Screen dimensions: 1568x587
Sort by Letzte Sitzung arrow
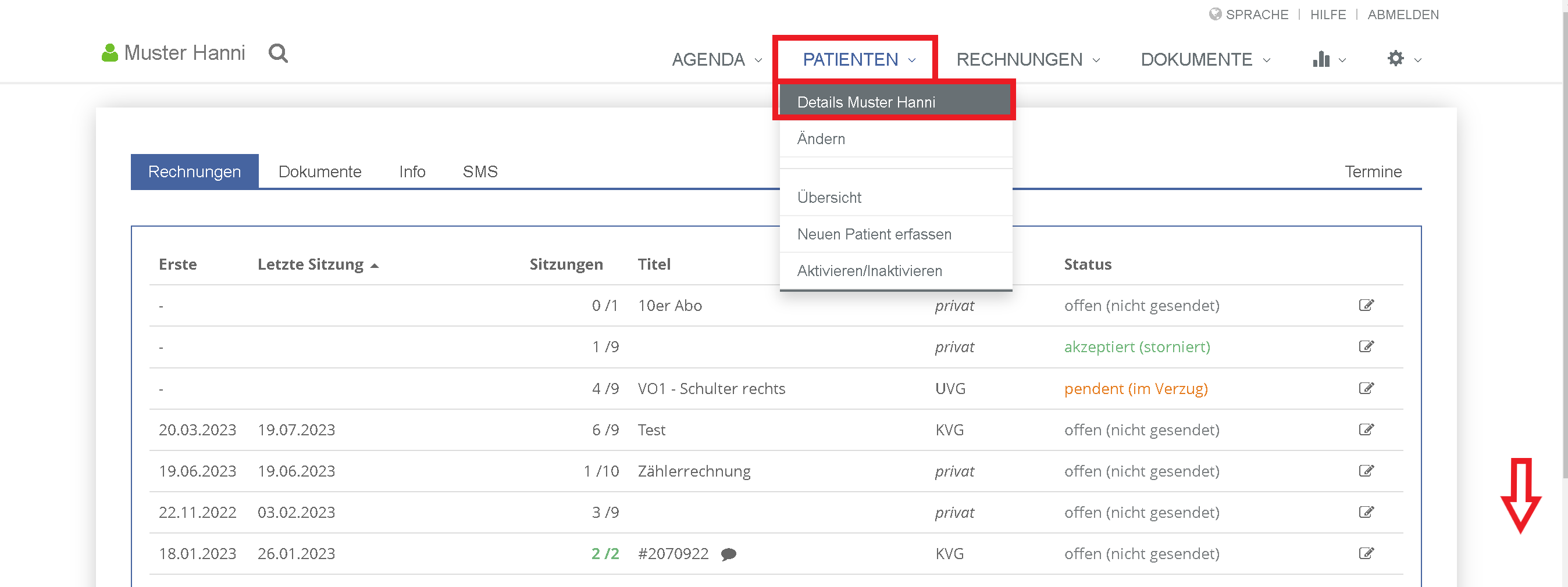click(375, 266)
